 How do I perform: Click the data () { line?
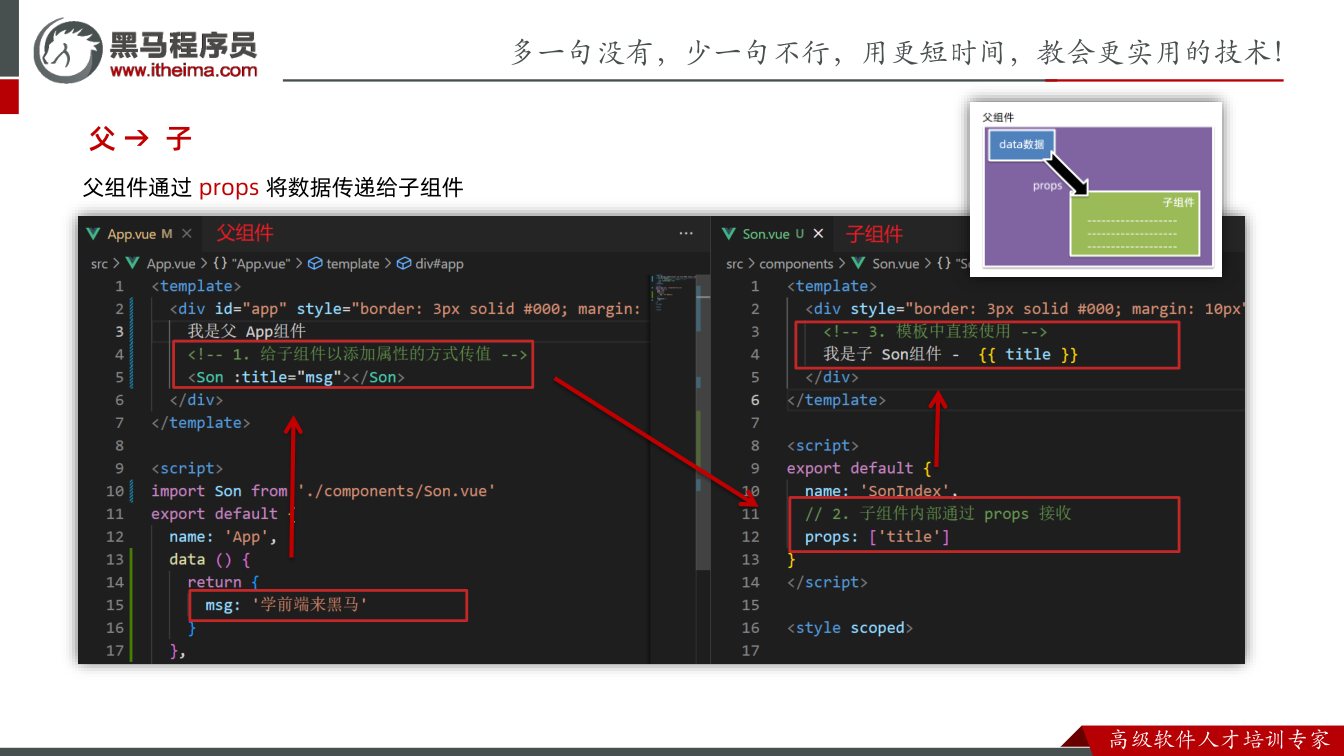209,560
